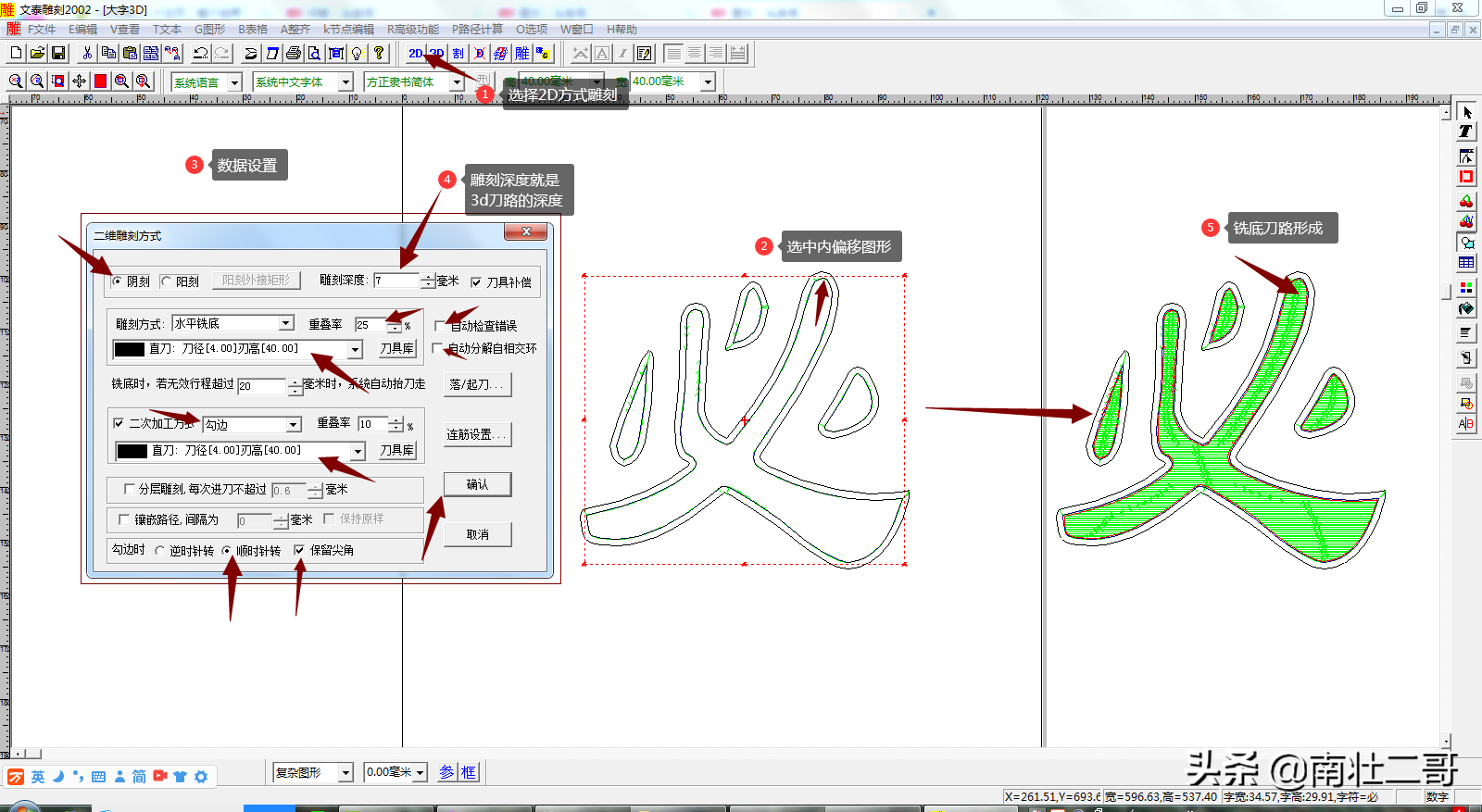Viewport: 1482px width, 812px height.
Task: Toggle the 刀具补偿 checkbox
Action: point(476,282)
